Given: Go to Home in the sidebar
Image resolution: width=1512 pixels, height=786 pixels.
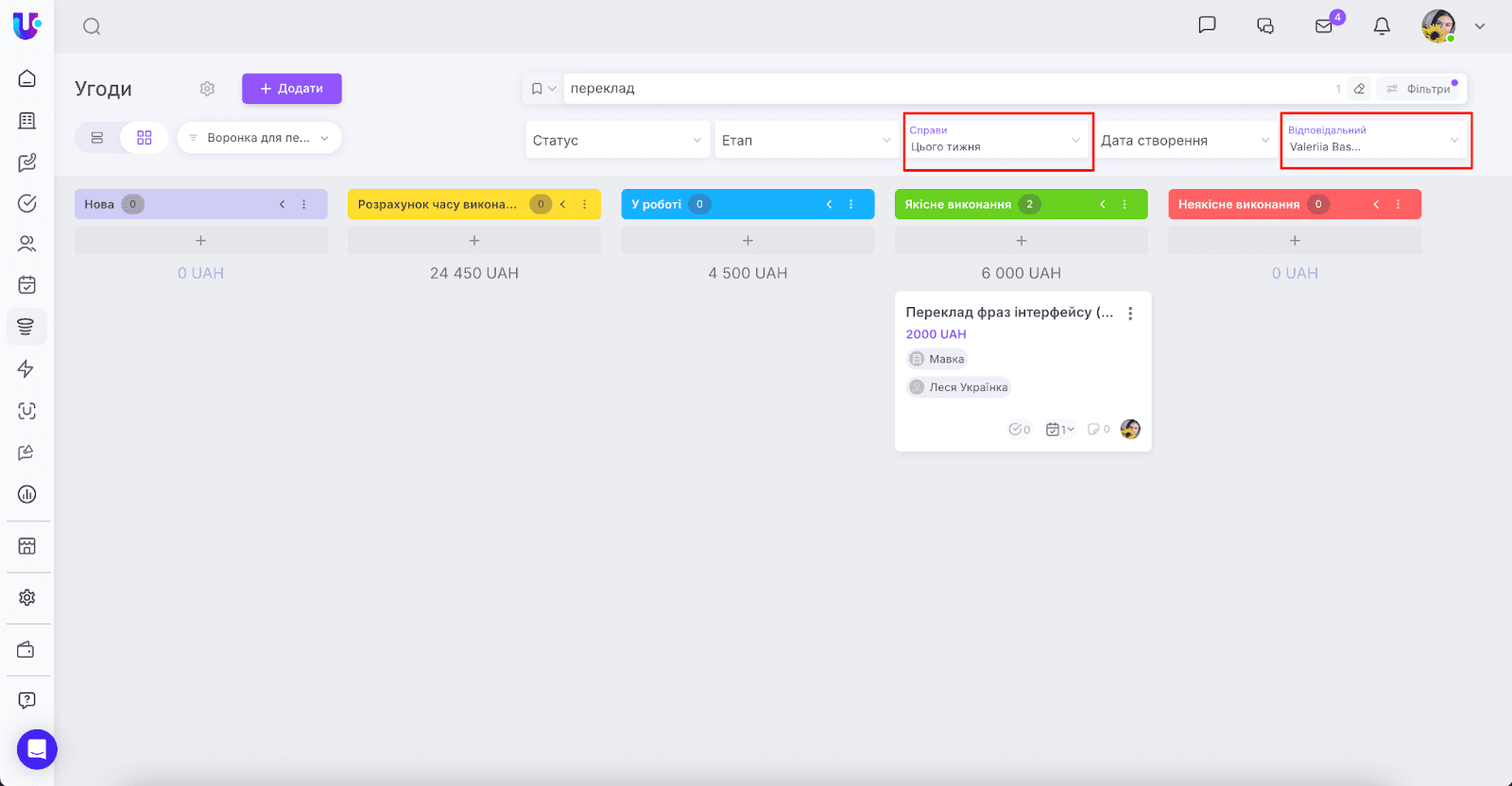Looking at the screenshot, I should [x=27, y=78].
